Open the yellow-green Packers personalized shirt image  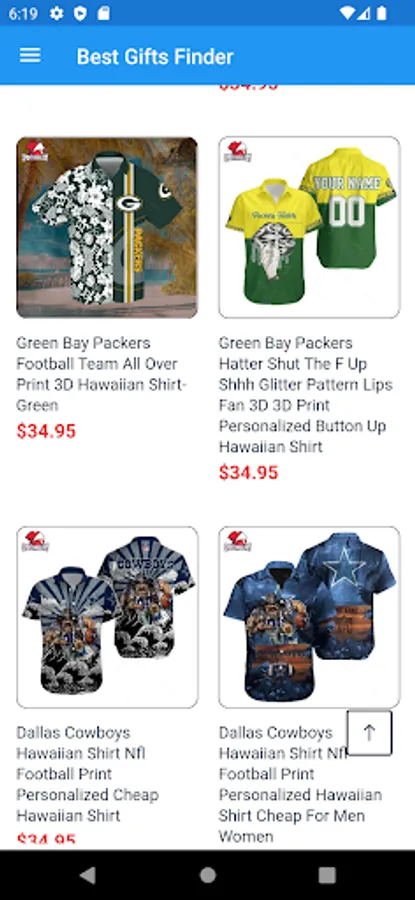pyautogui.click(x=309, y=227)
